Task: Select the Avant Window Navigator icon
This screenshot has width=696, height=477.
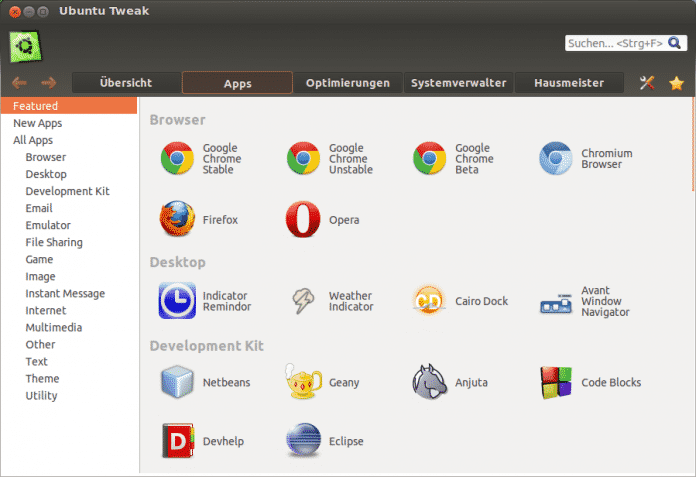Action: (556, 304)
